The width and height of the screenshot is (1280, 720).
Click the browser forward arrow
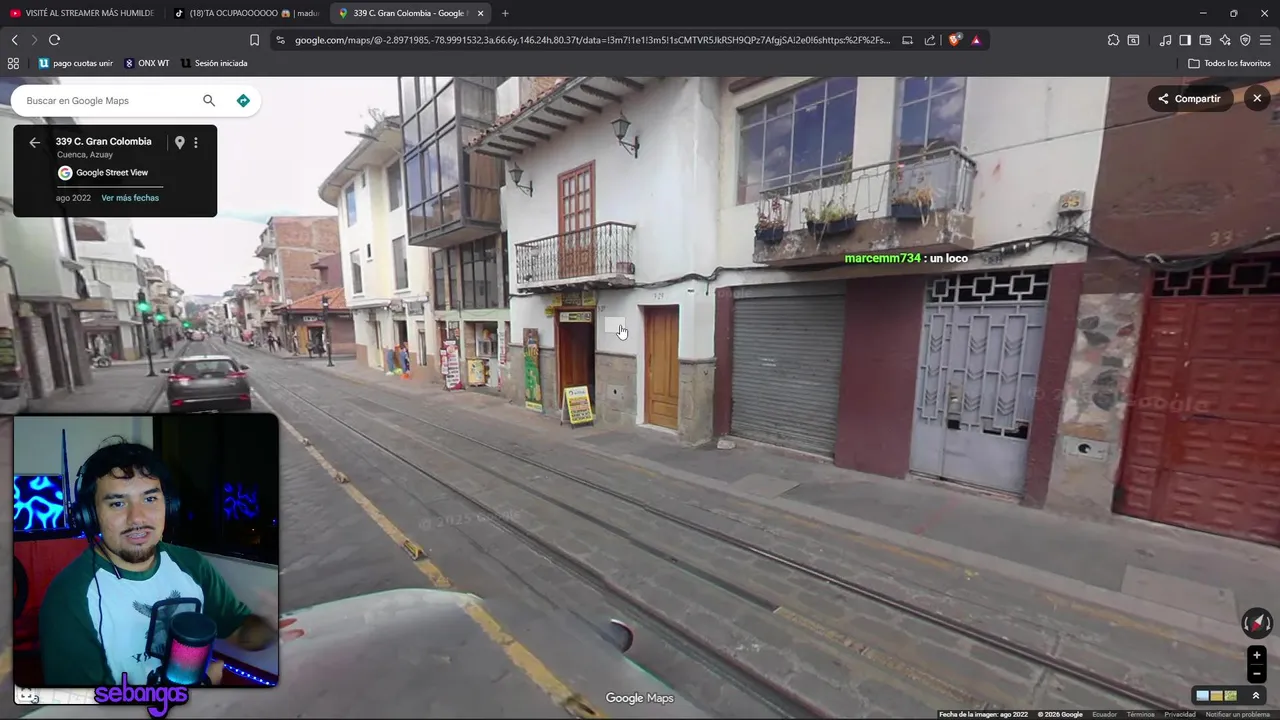pyautogui.click(x=34, y=40)
